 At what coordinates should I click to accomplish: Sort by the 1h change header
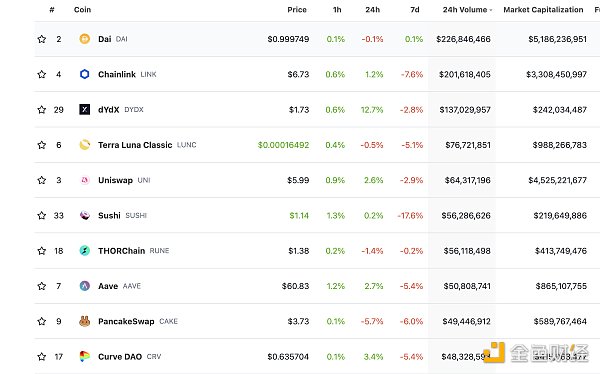(337, 10)
